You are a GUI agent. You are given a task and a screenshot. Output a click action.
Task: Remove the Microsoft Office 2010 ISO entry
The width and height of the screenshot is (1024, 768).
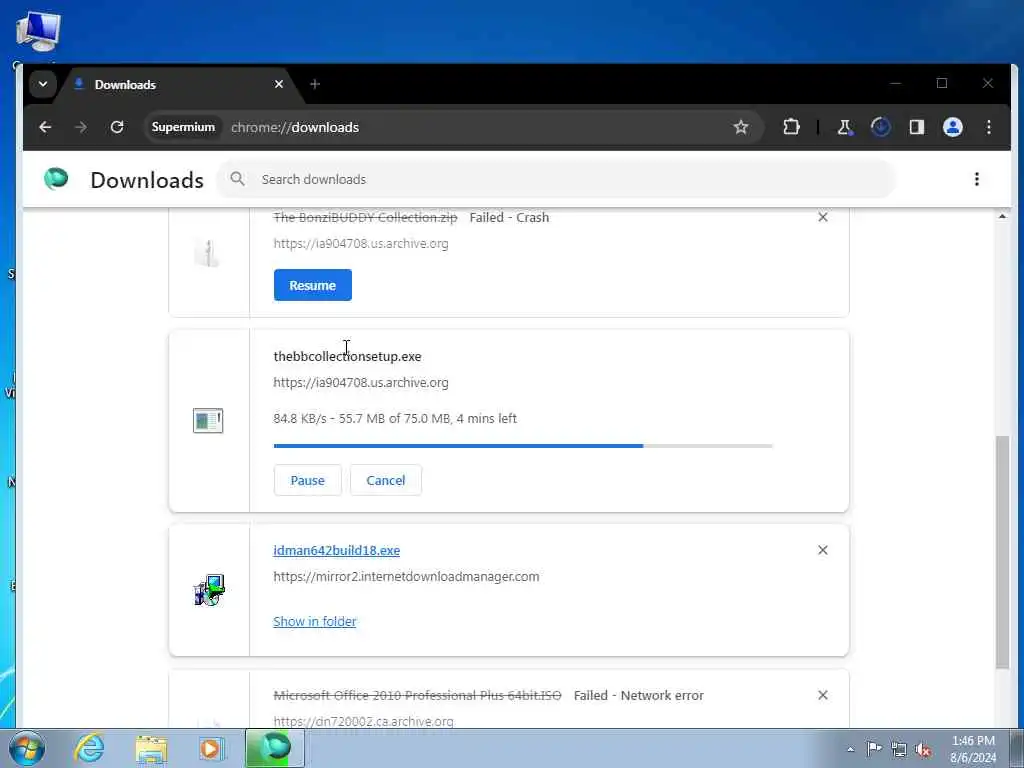point(823,695)
